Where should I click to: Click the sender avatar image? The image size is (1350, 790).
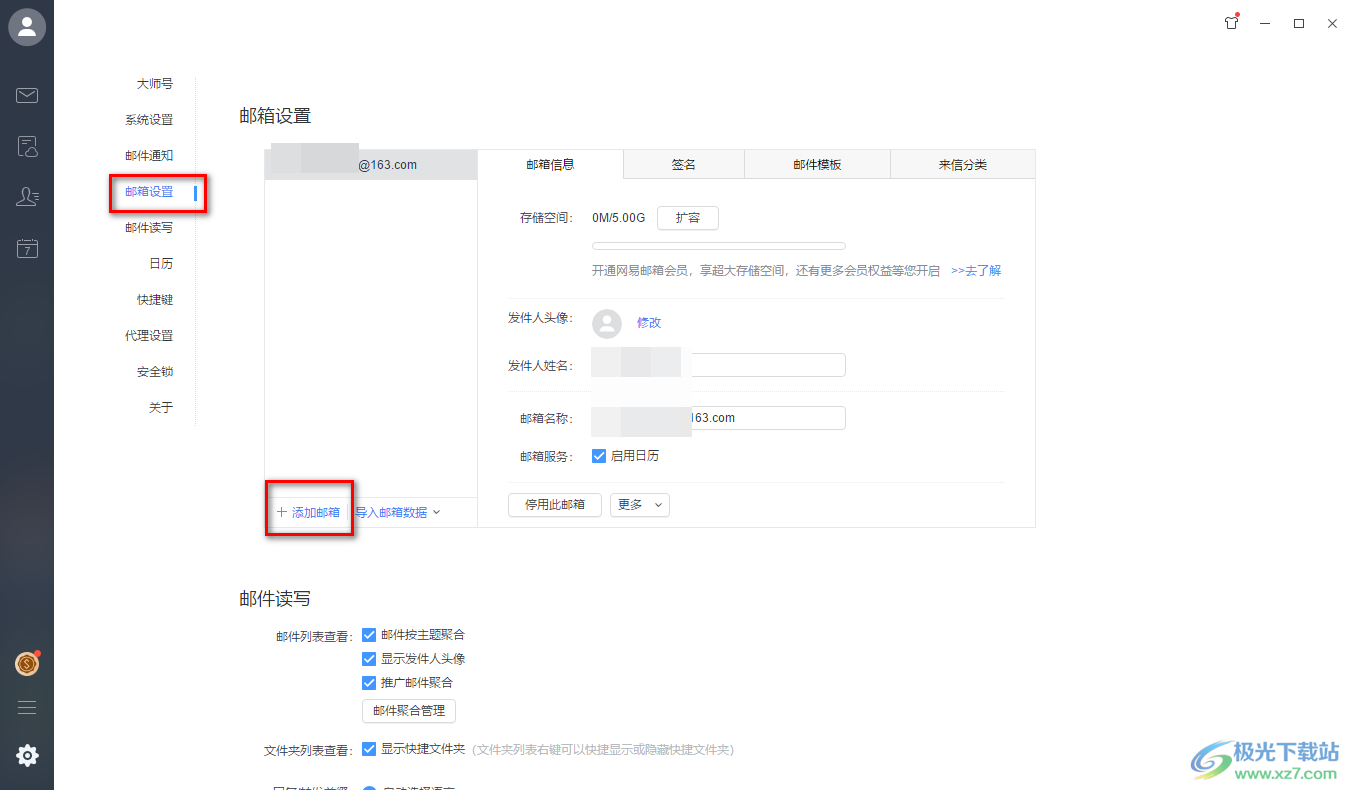tap(607, 323)
